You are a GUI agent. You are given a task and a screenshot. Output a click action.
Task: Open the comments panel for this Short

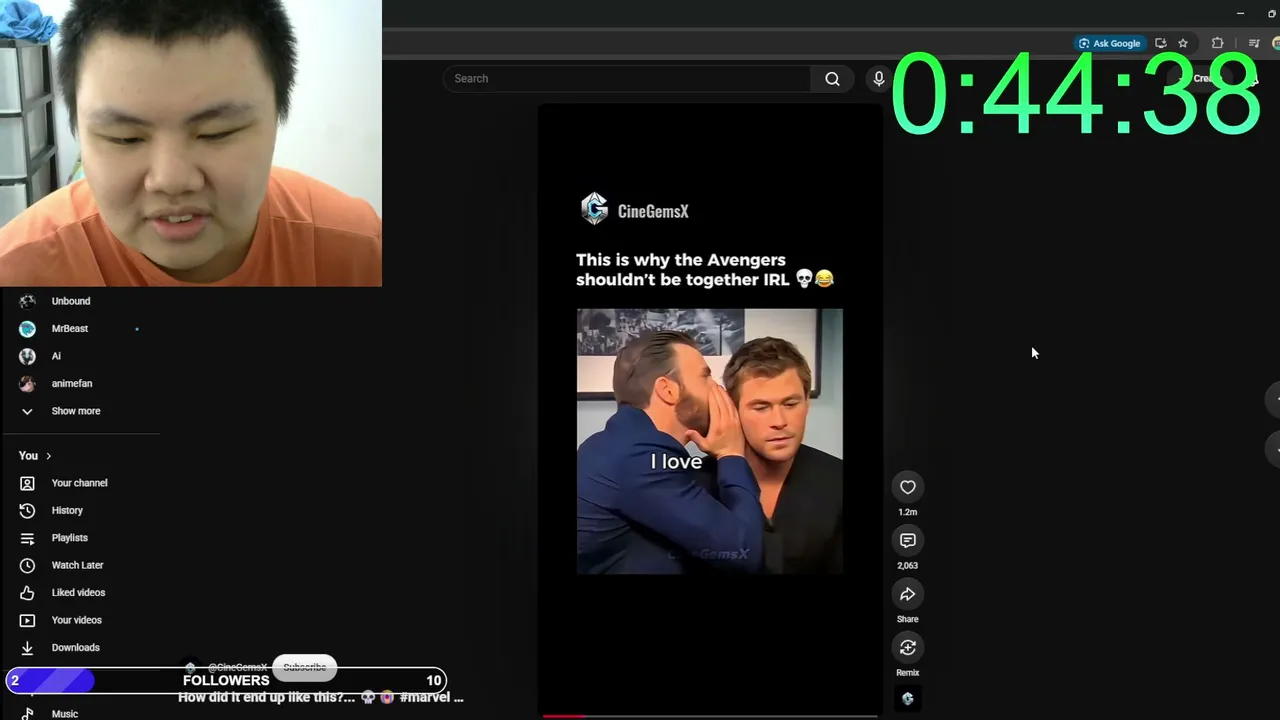[907, 540]
